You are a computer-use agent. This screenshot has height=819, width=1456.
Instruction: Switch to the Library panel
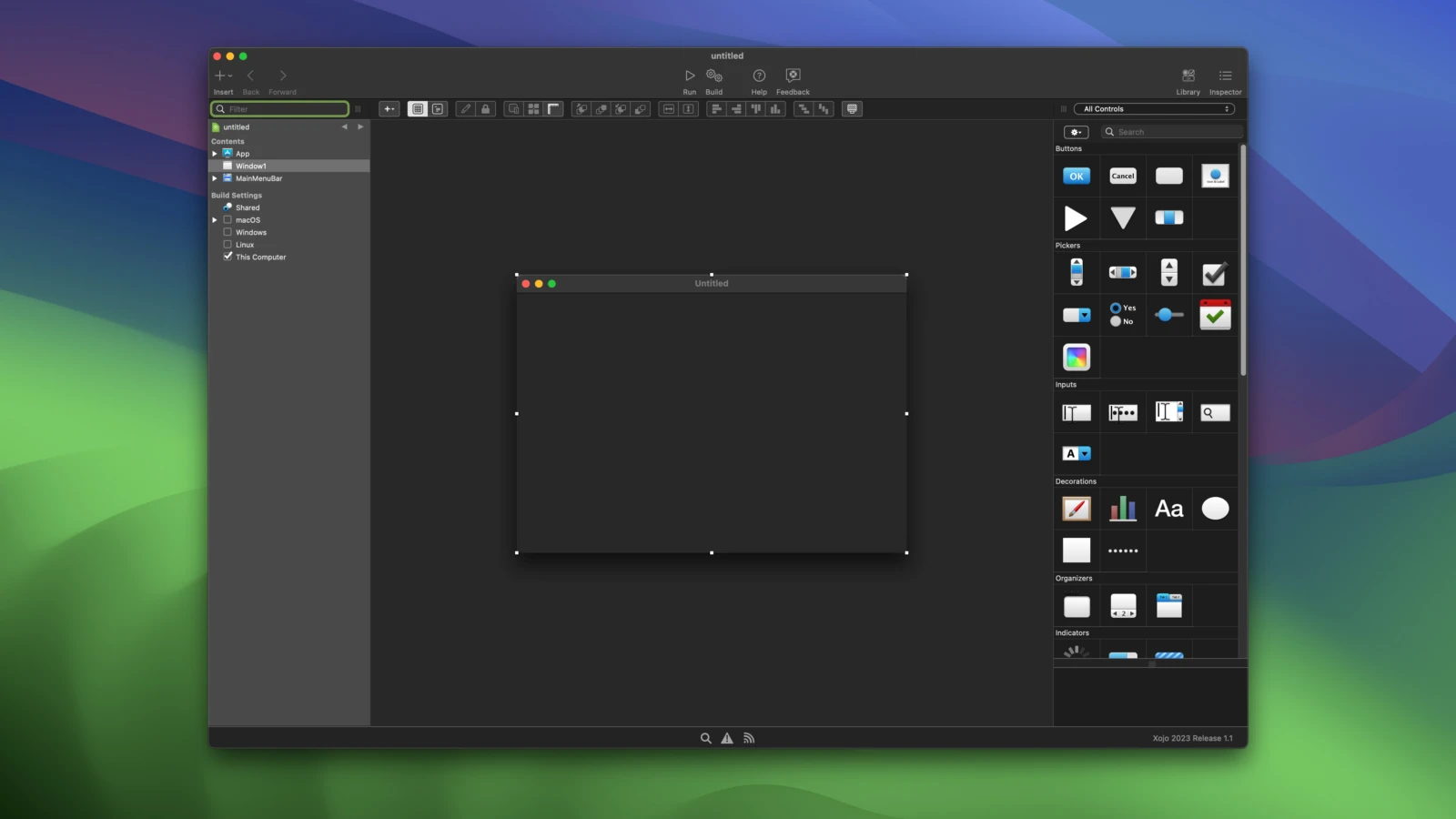click(x=1188, y=76)
